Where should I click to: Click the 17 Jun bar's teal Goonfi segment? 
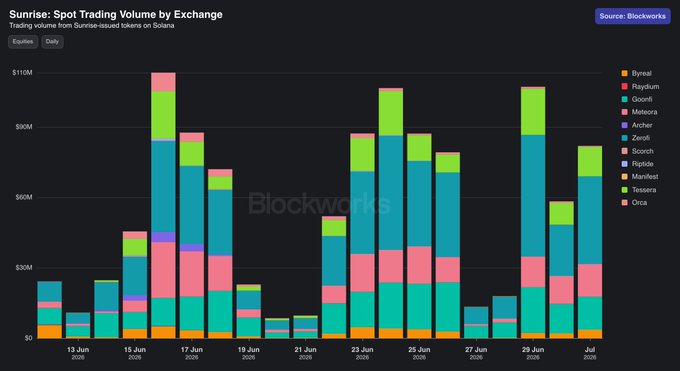click(192, 313)
